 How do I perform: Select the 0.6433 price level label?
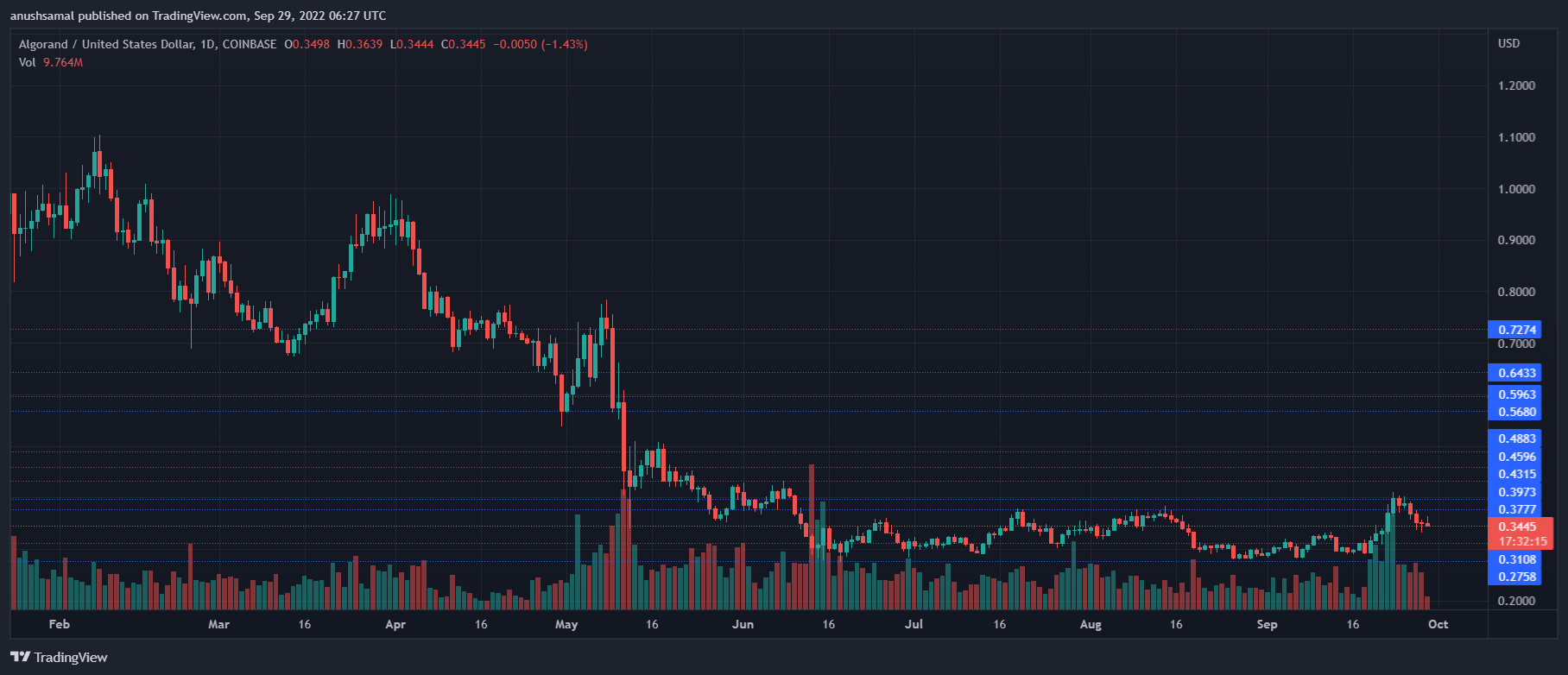coord(1514,373)
